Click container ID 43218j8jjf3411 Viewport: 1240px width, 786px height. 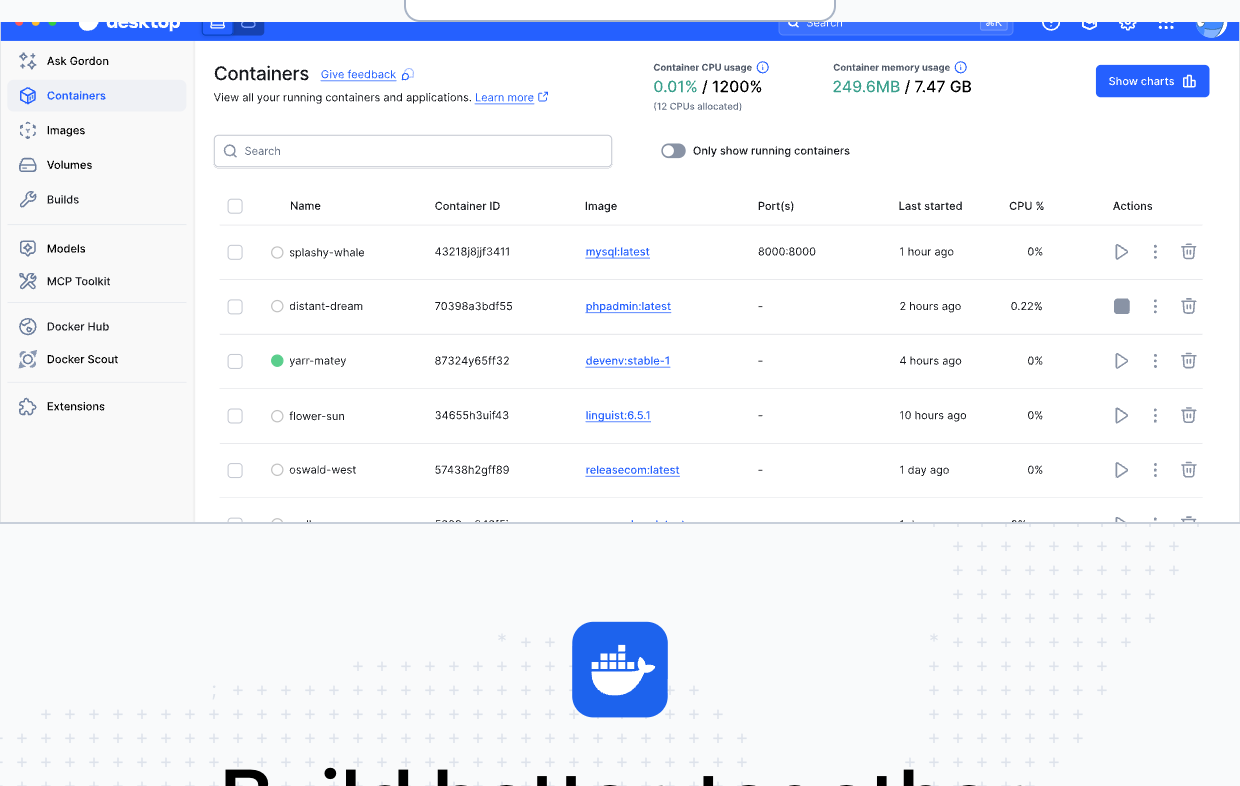point(472,252)
